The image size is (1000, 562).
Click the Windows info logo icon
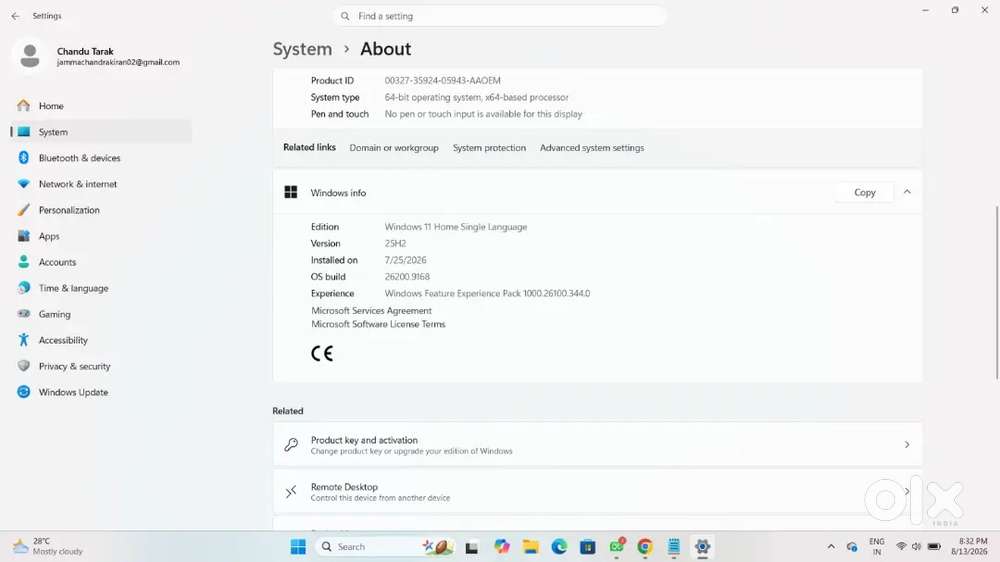tap(291, 193)
